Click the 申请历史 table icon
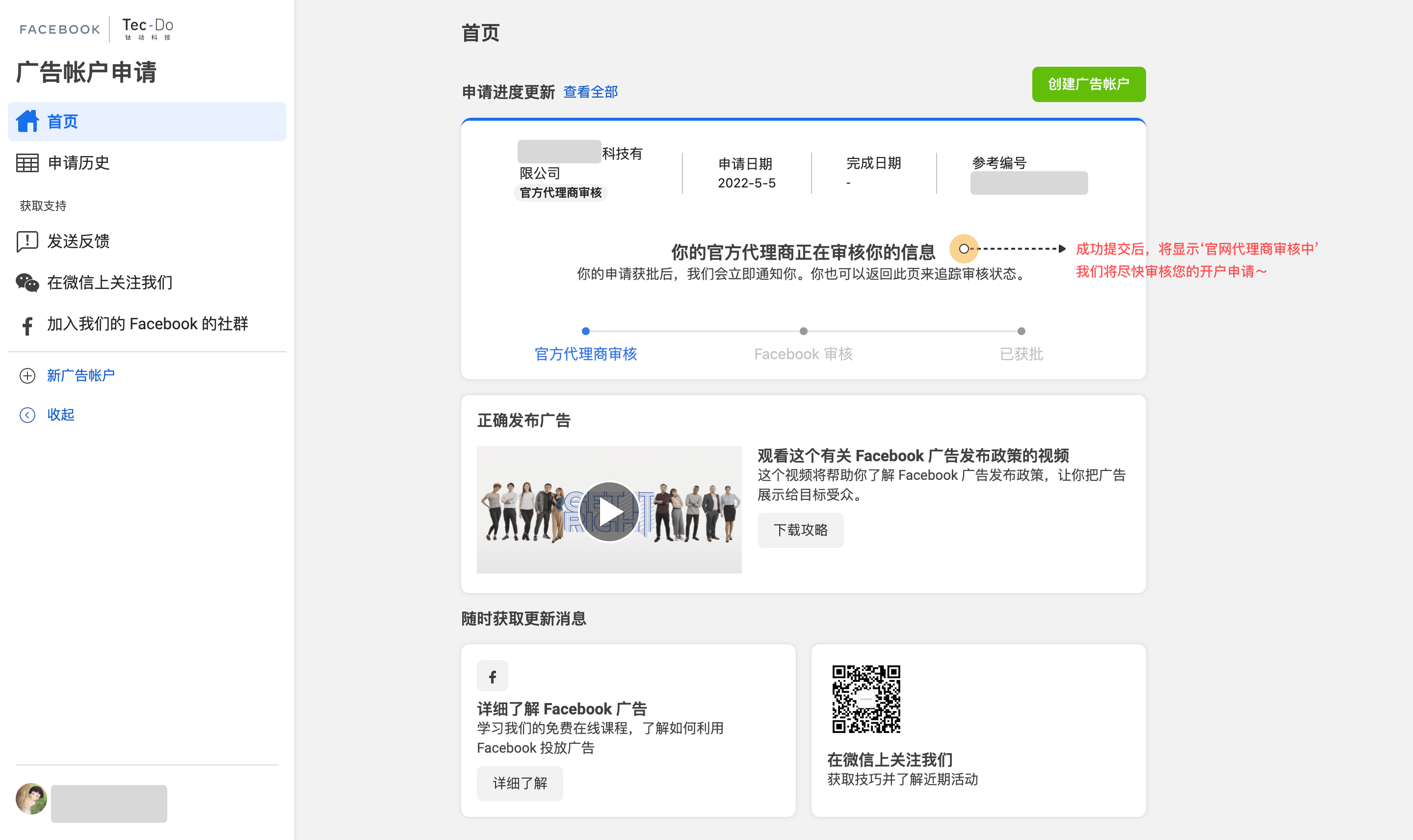The height and width of the screenshot is (840, 1413). pyautogui.click(x=27, y=163)
